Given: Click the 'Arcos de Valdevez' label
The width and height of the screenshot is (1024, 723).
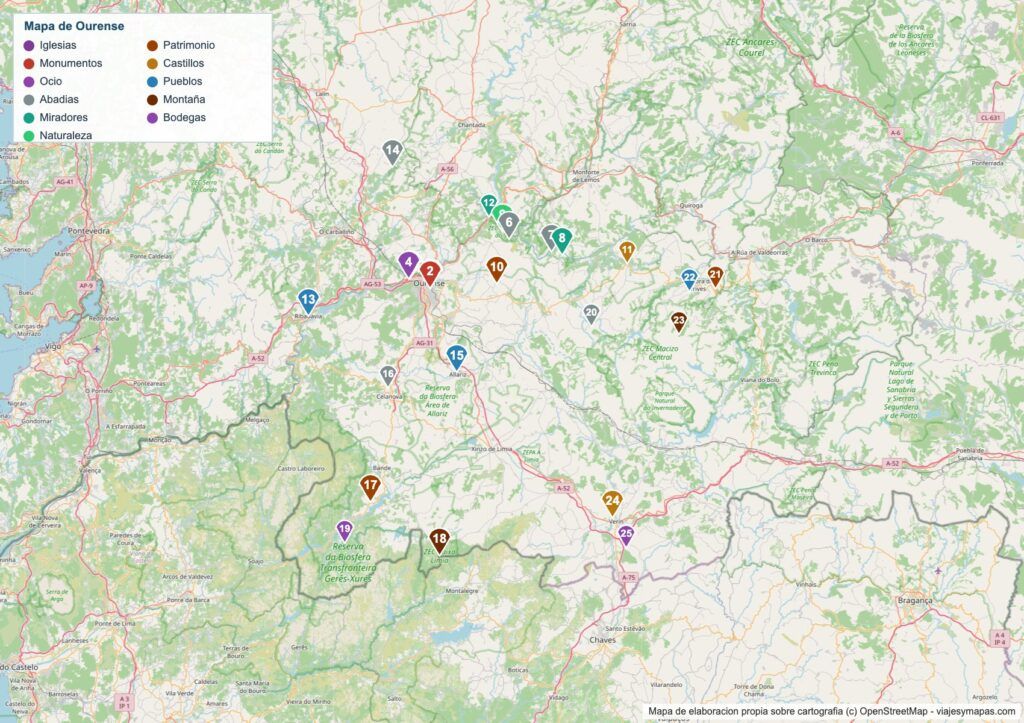Looking at the screenshot, I should [187, 577].
